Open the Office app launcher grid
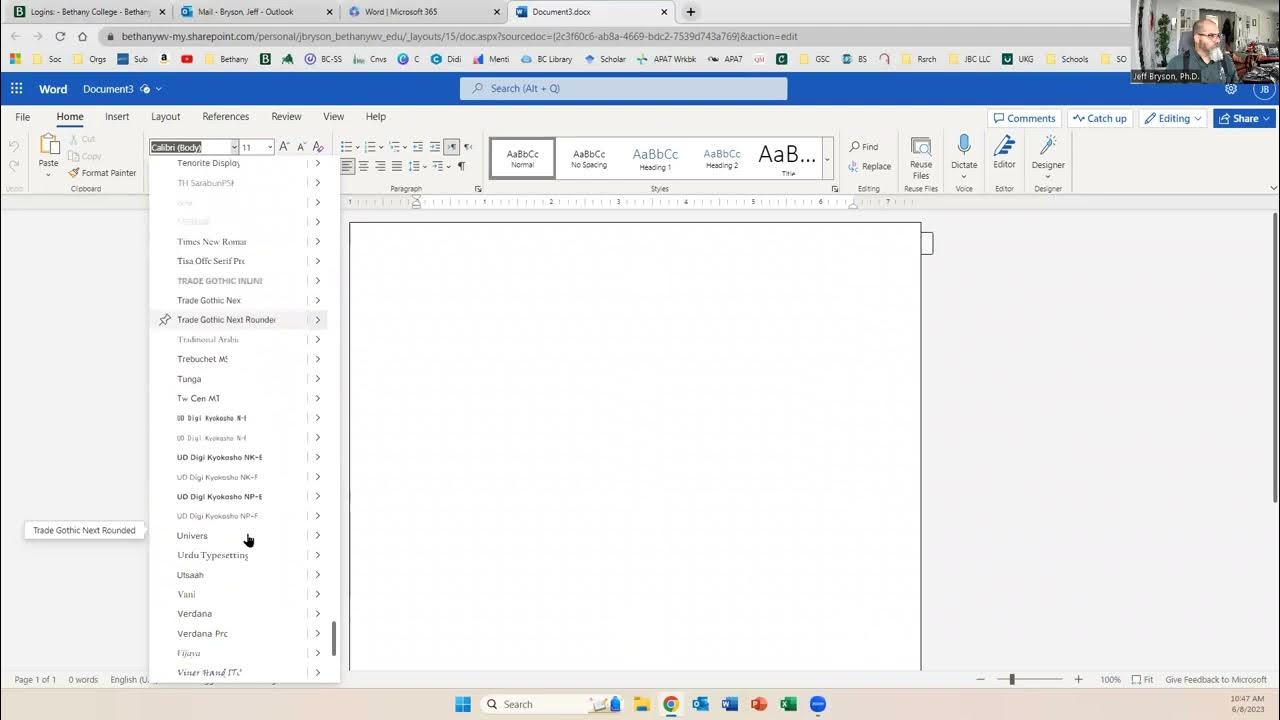 pos(16,89)
